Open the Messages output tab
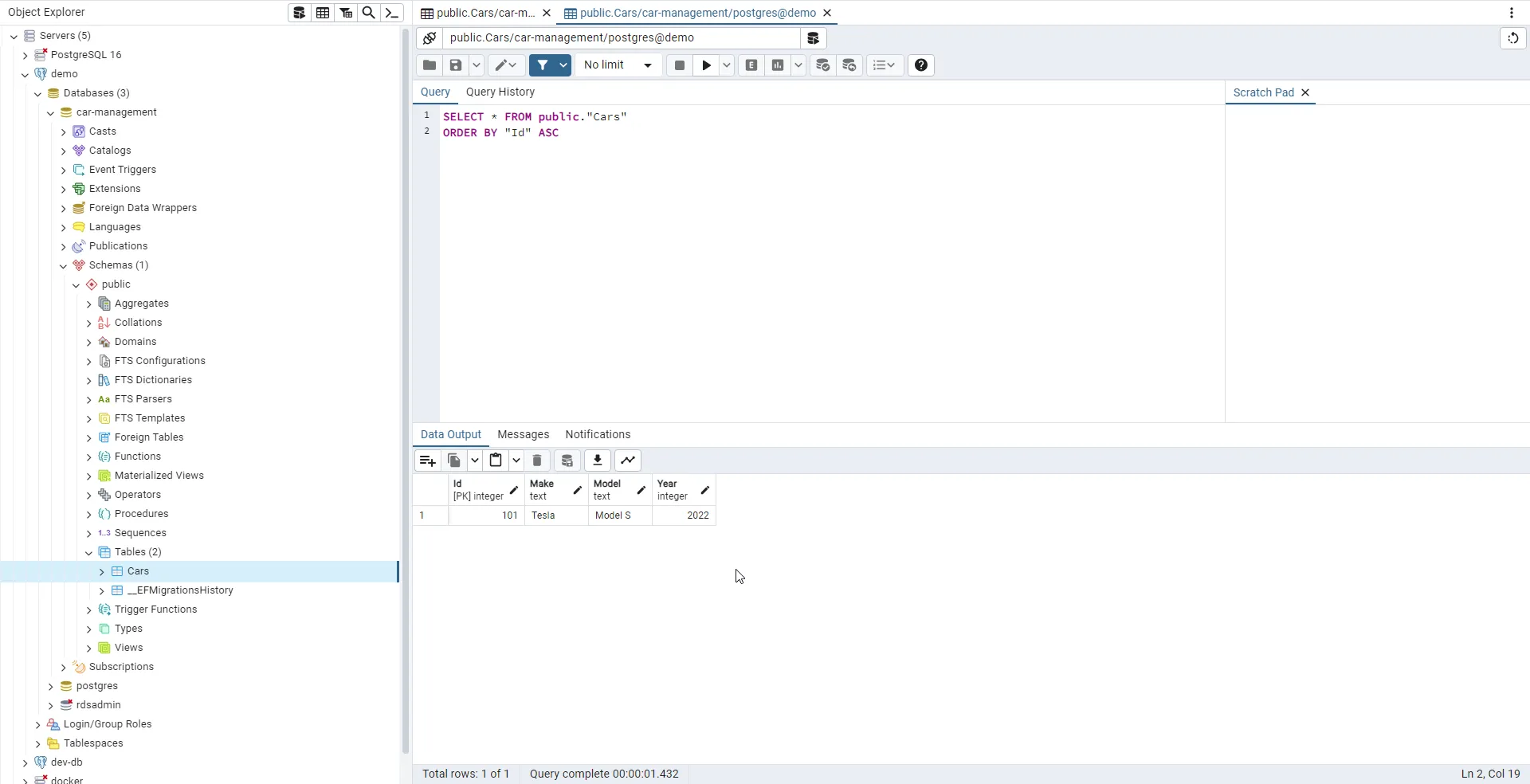Image resolution: width=1530 pixels, height=784 pixels. (x=523, y=434)
